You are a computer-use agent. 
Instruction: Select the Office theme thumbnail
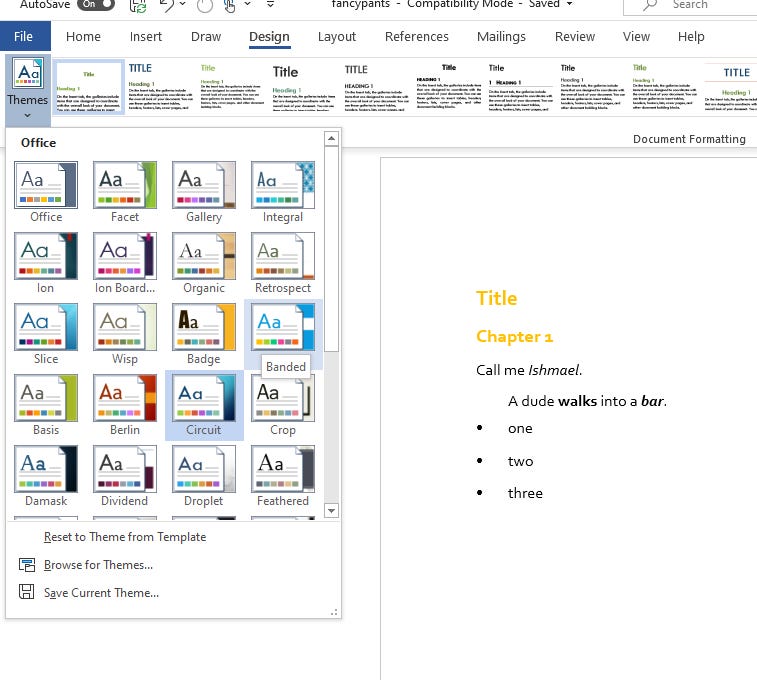(46, 186)
